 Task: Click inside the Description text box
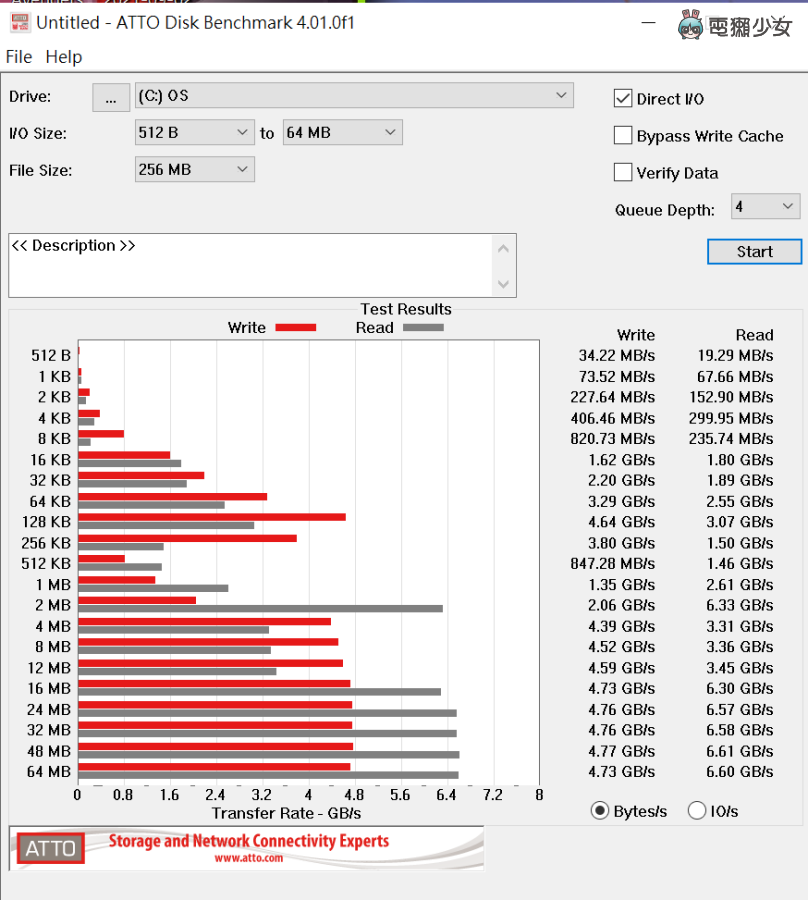(x=250, y=265)
